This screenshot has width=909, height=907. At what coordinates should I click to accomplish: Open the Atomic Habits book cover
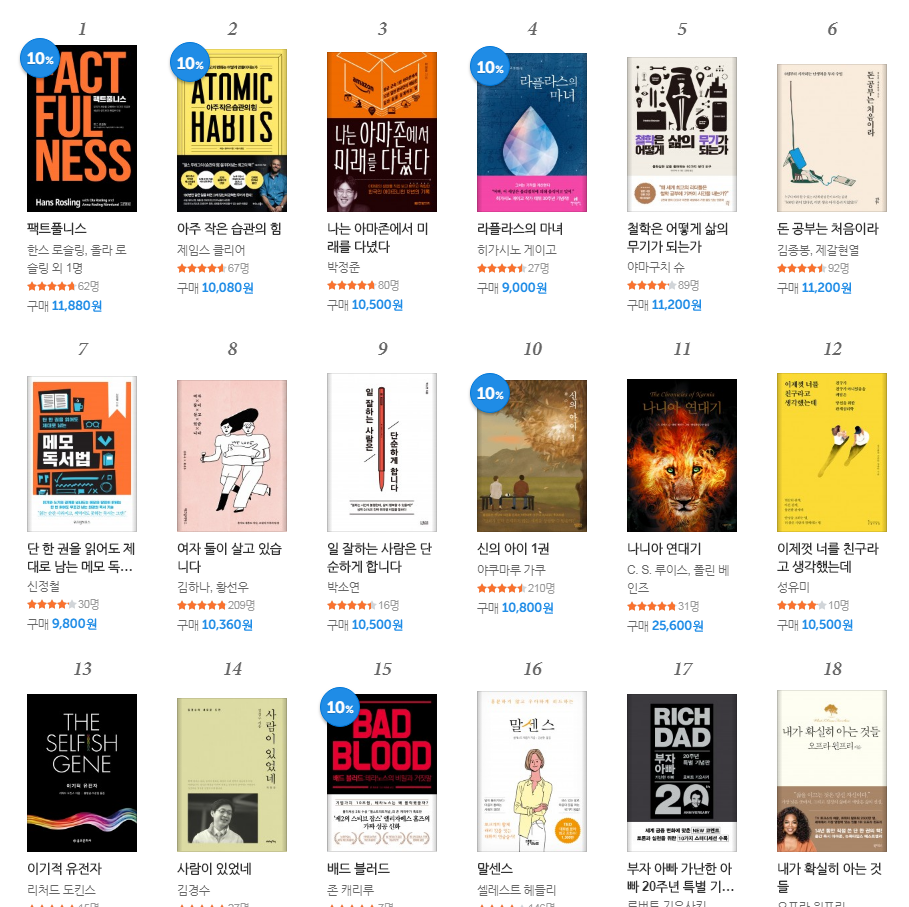pos(232,130)
